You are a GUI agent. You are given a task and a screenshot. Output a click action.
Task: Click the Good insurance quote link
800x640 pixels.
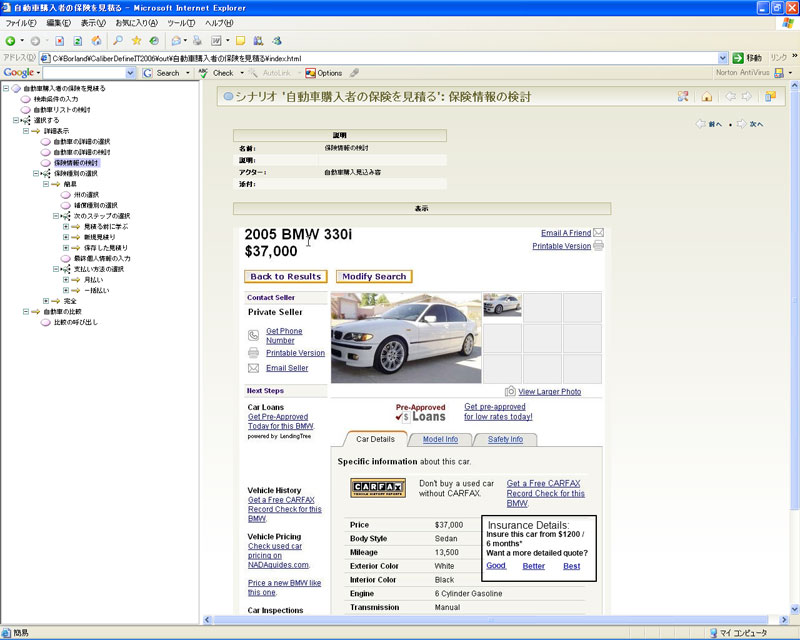pos(496,565)
